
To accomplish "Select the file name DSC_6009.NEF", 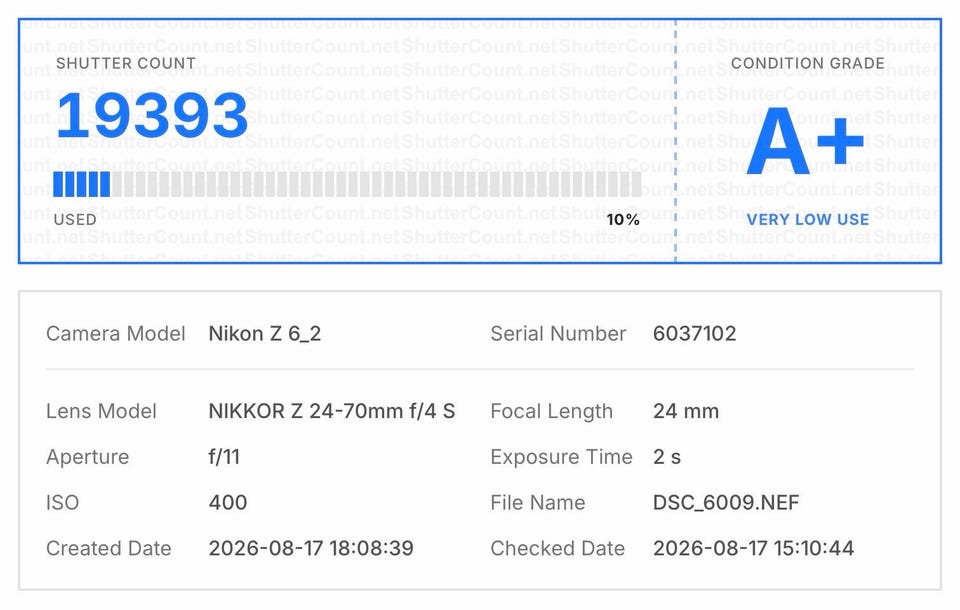I will coord(726,503).
